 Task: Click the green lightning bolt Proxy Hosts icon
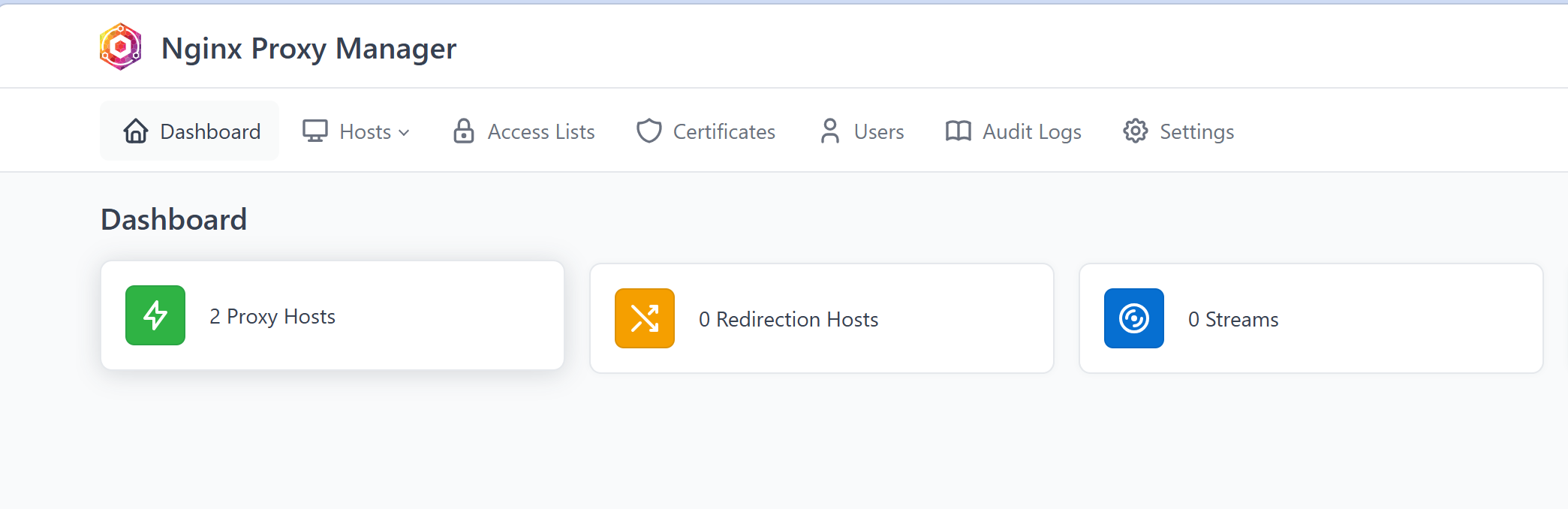click(155, 315)
